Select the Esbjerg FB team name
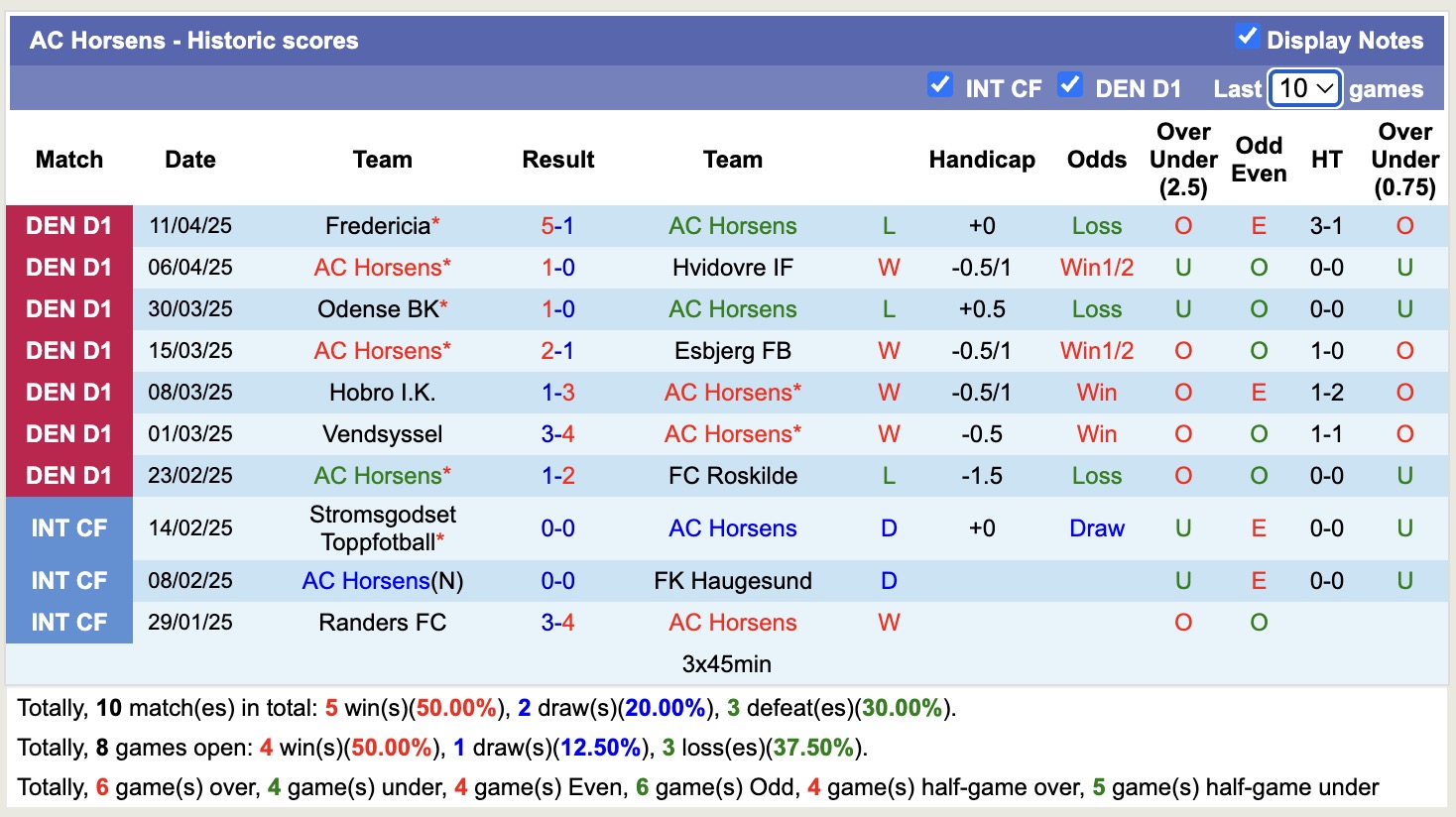 coord(732,350)
